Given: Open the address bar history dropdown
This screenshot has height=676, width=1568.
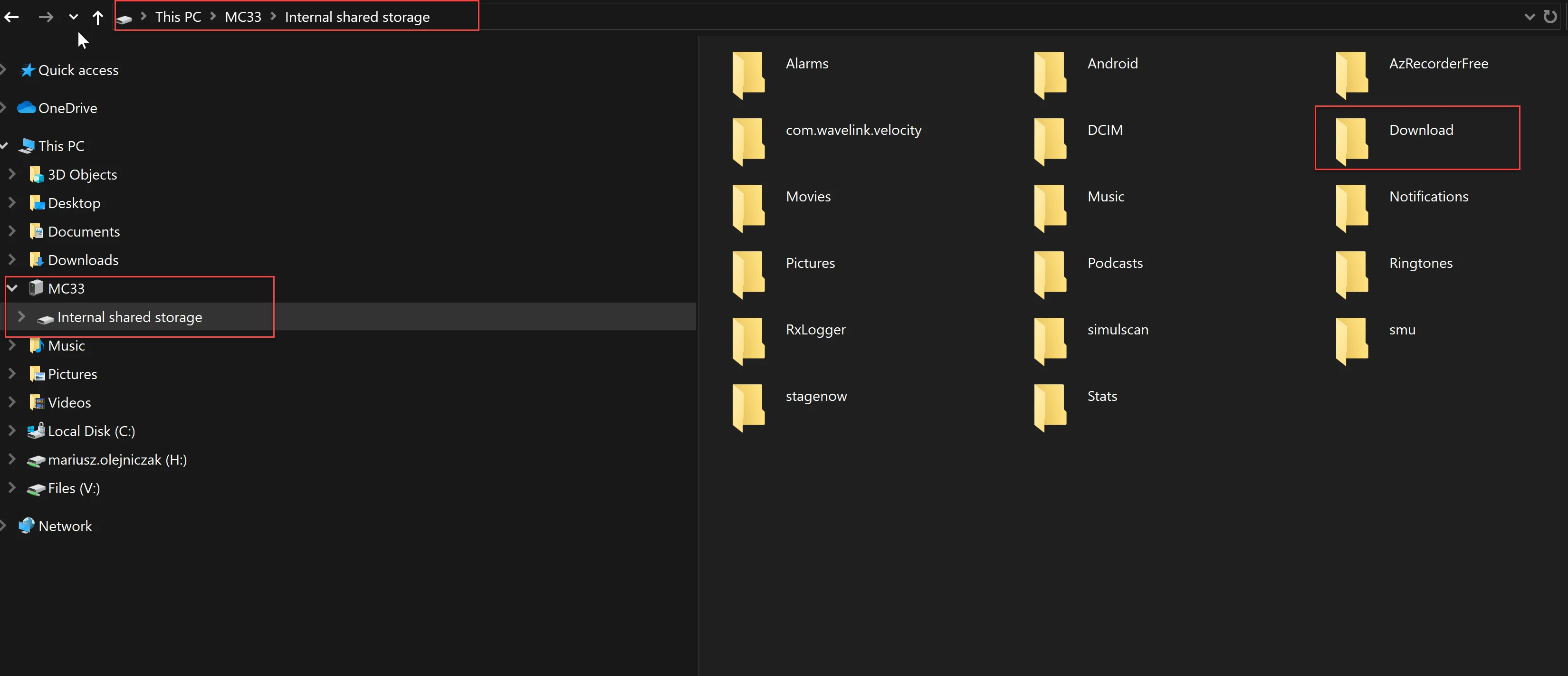Looking at the screenshot, I should 1529,17.
